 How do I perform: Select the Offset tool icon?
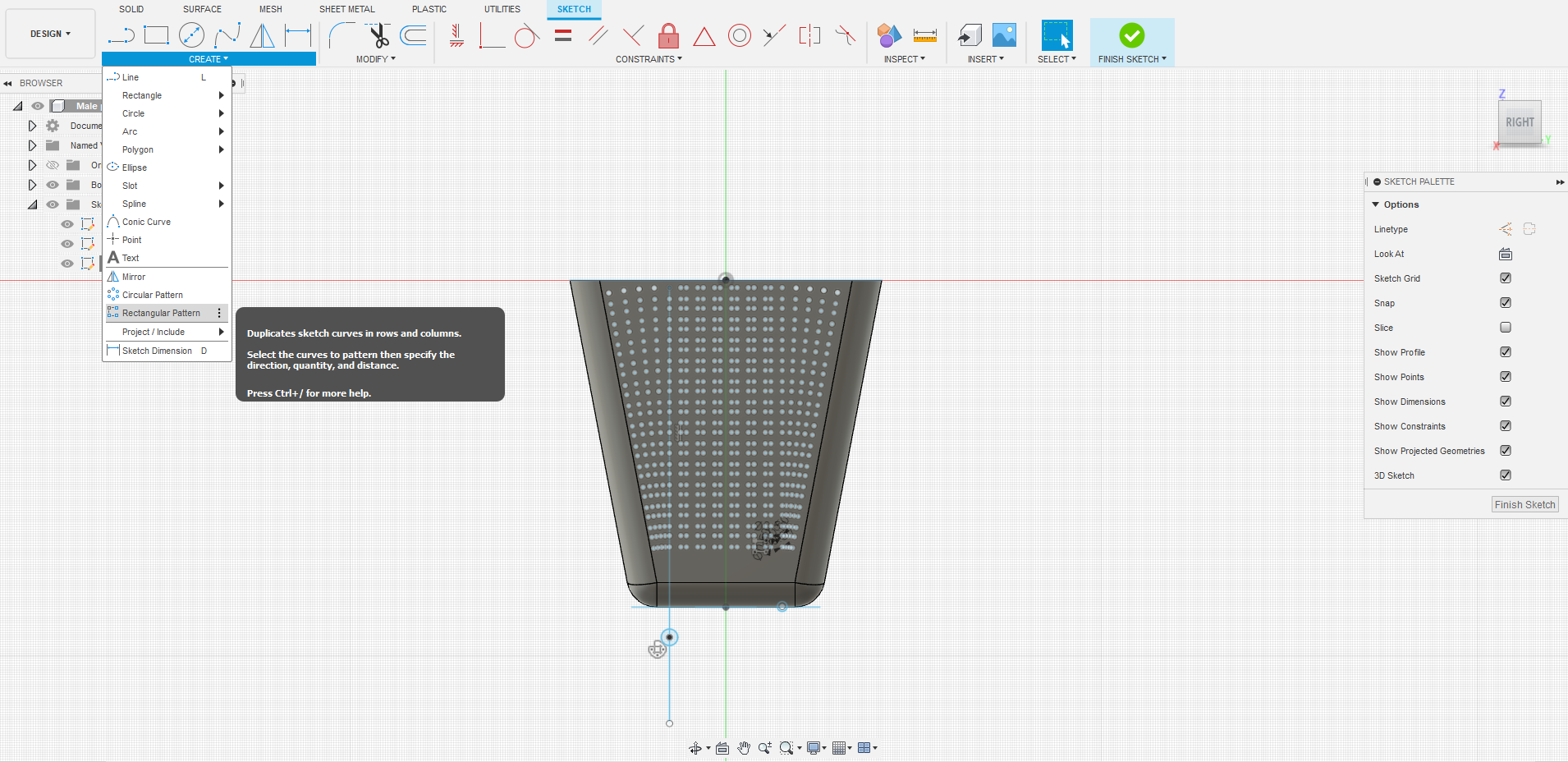(x=413, y=35)
